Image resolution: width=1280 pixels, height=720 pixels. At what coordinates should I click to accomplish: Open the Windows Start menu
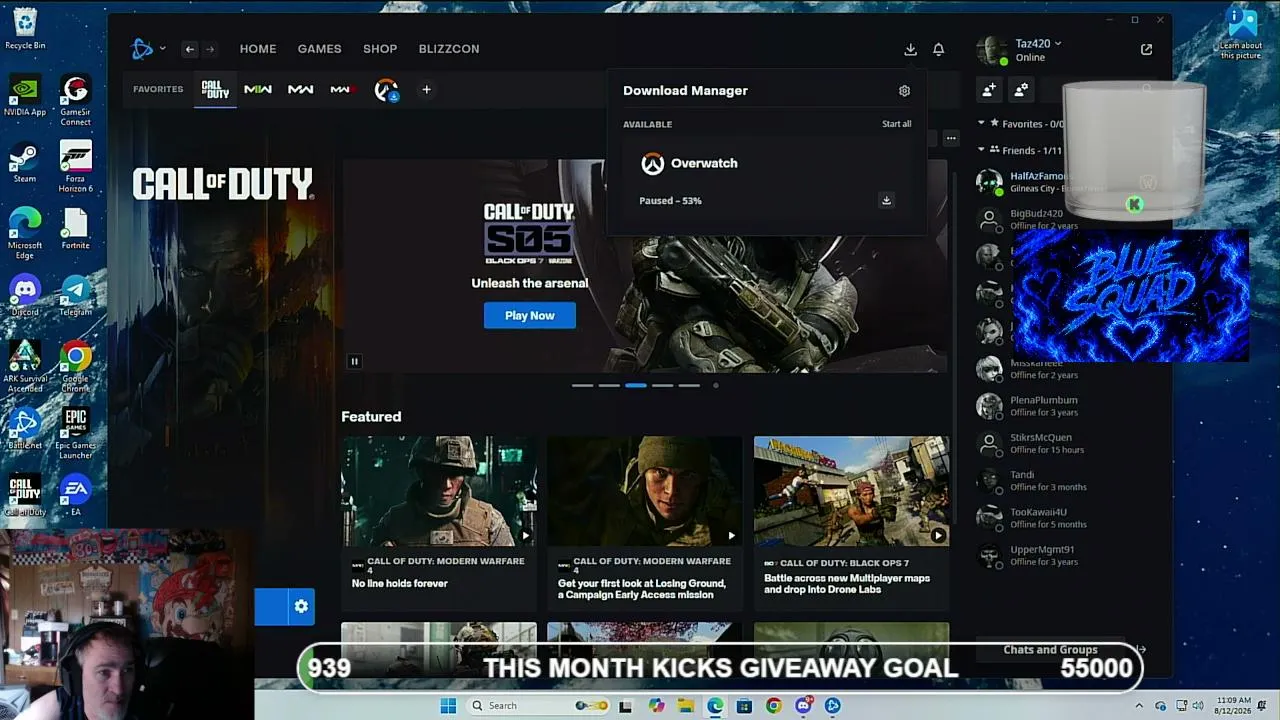(x=448, y=706)
